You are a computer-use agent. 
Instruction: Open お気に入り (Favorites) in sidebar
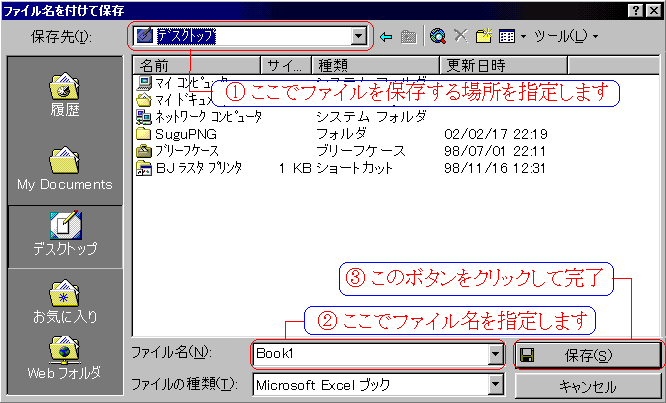click(x=65, y=305)
